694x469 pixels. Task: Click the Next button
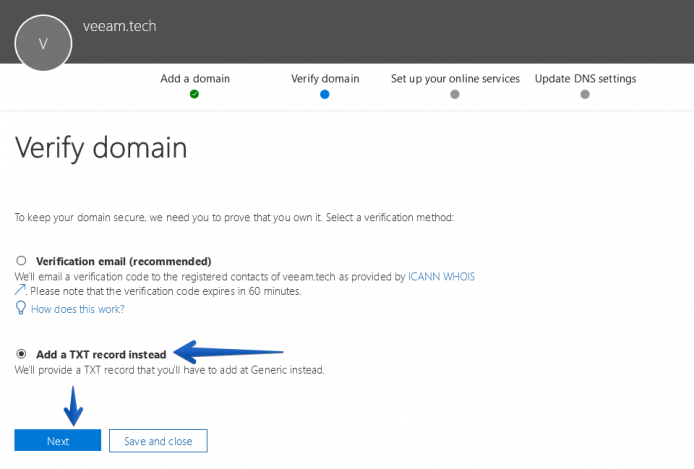point(58,441)
